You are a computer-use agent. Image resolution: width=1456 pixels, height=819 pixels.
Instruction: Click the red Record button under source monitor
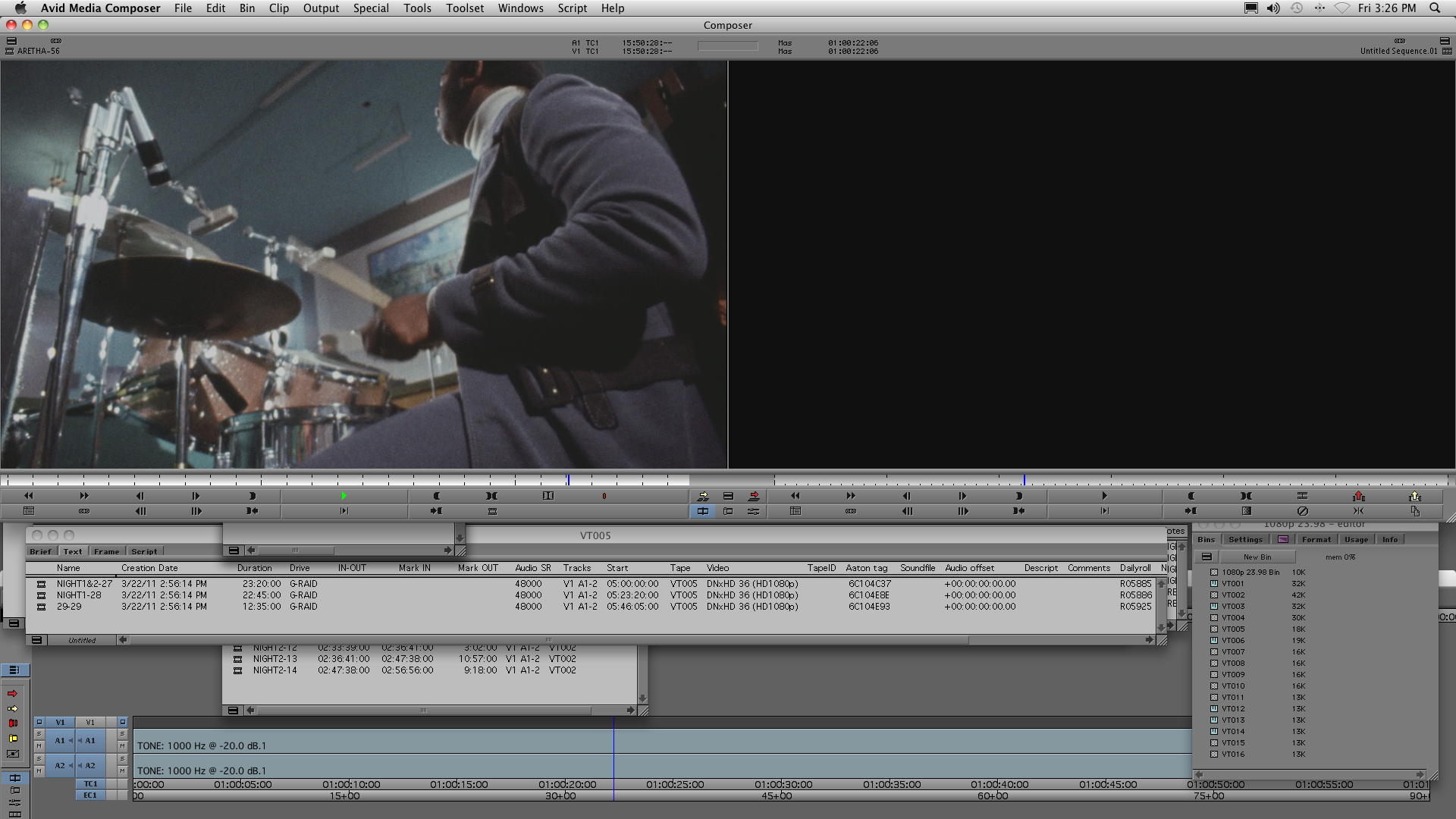pyautogui.click(x=604, y=496)
